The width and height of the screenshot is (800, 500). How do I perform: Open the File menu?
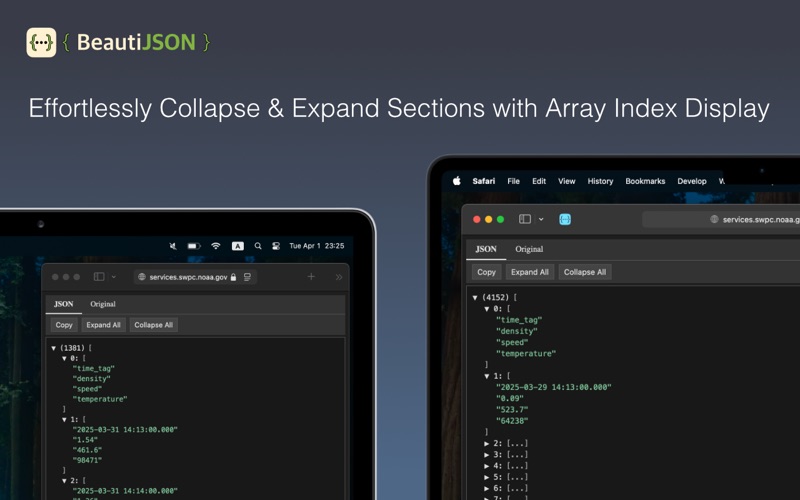tap(513, 181)
